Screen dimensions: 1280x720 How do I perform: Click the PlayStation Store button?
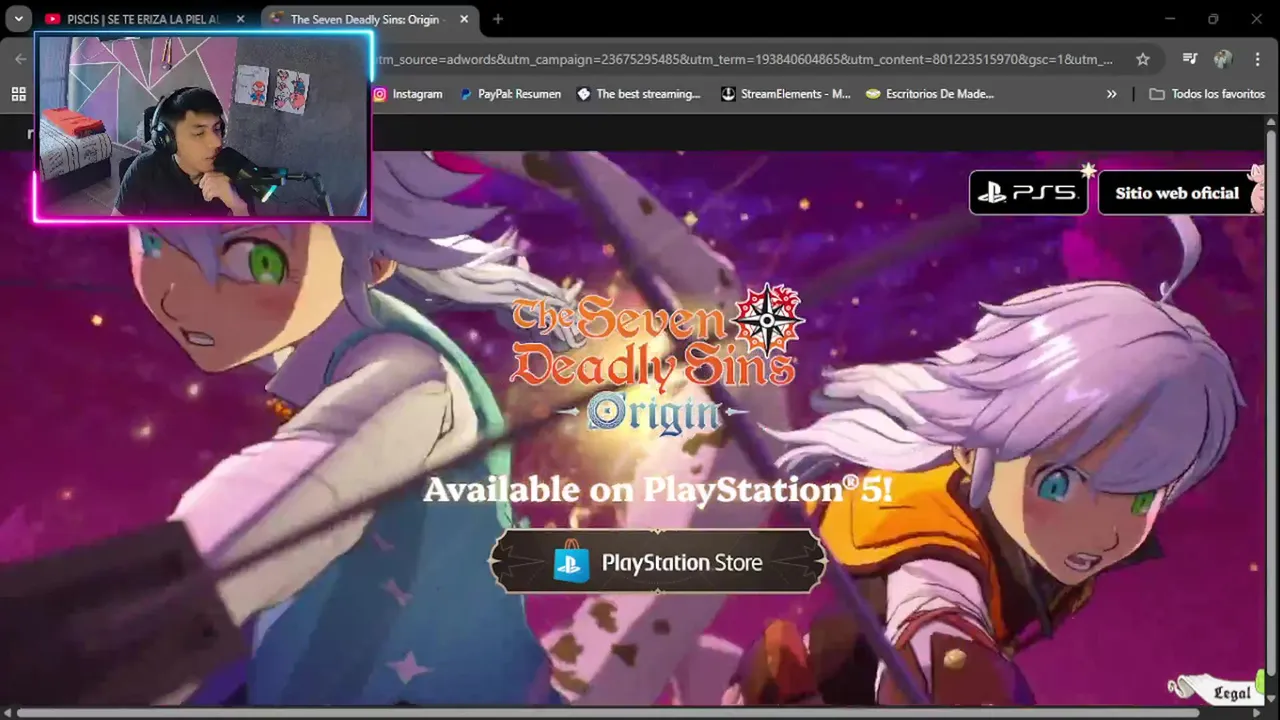tap(658, 562)
